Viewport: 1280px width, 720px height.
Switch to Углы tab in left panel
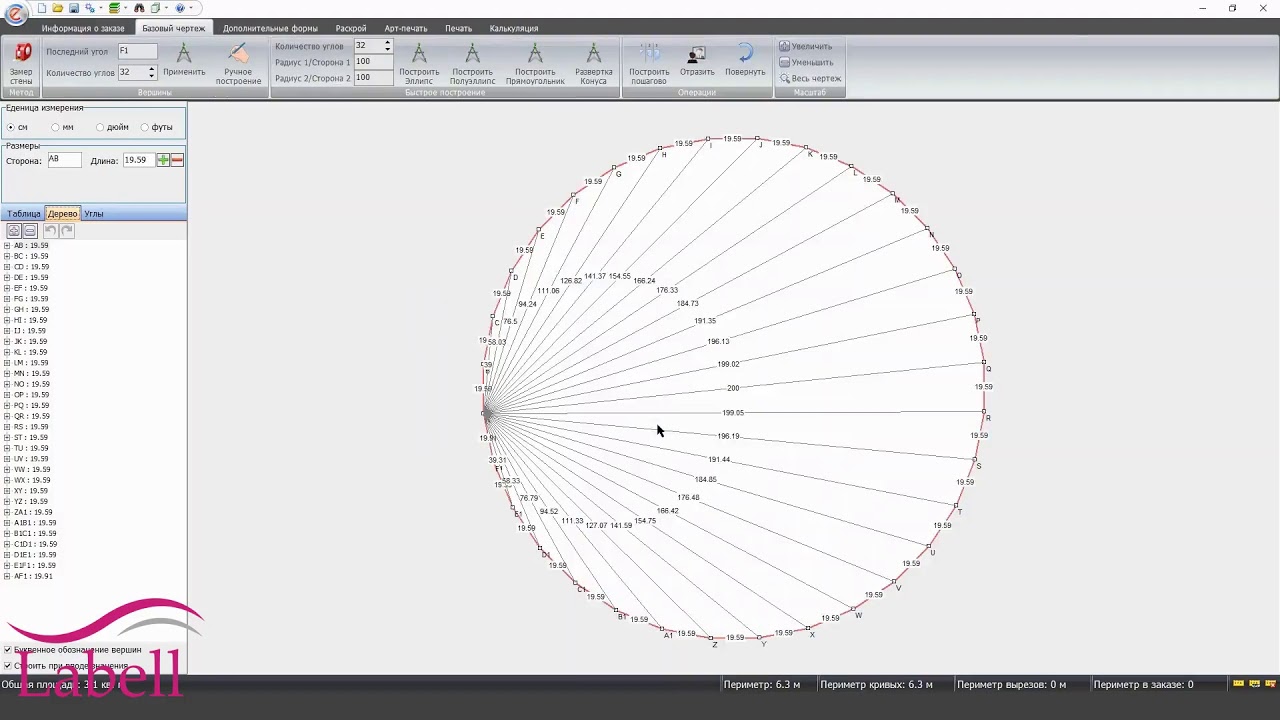(x=94, y=214)
